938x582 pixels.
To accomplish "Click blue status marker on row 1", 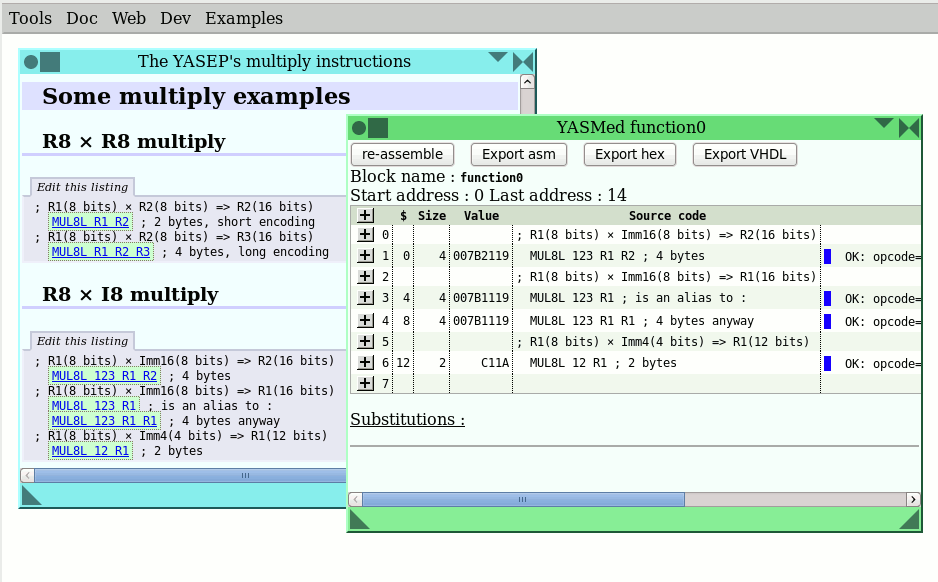I will (827, 256).
